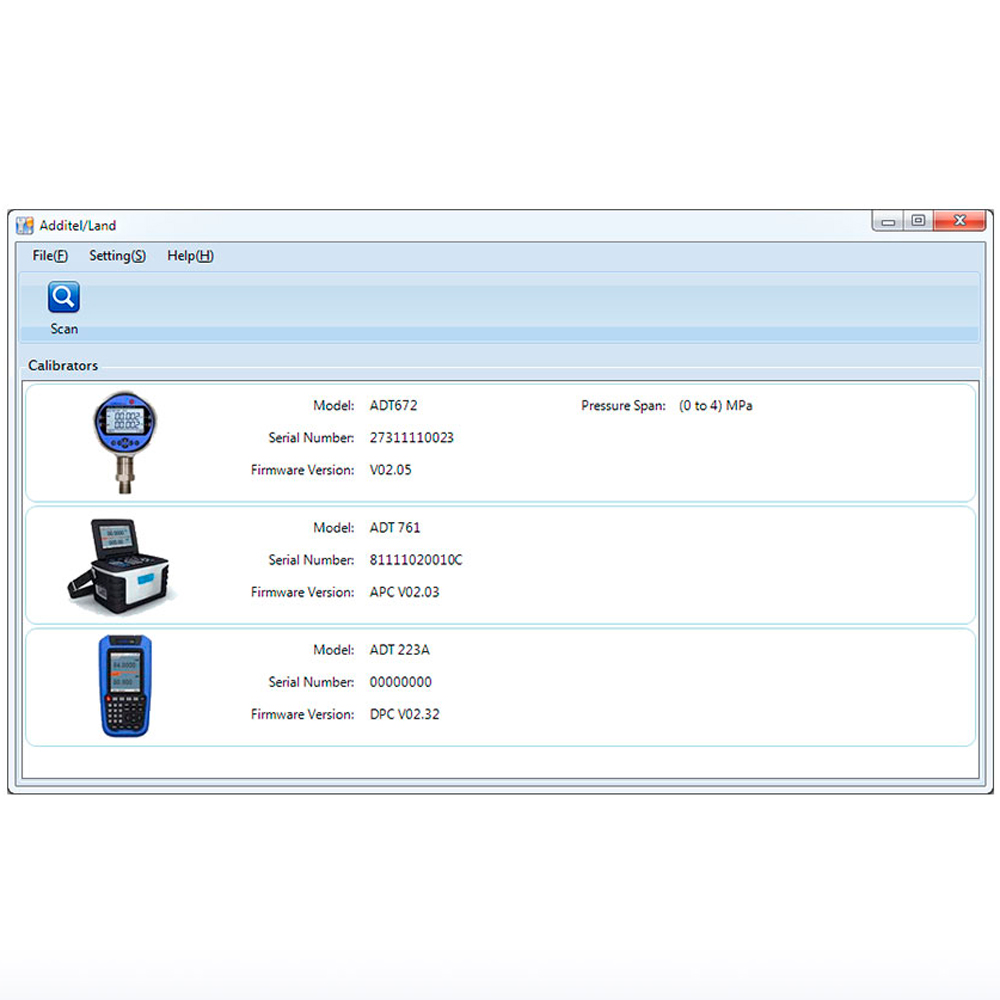Screen dimensions: 1000x1000
Task: Select the ADT672 pressure gauge image
Action: coord(125,442)
